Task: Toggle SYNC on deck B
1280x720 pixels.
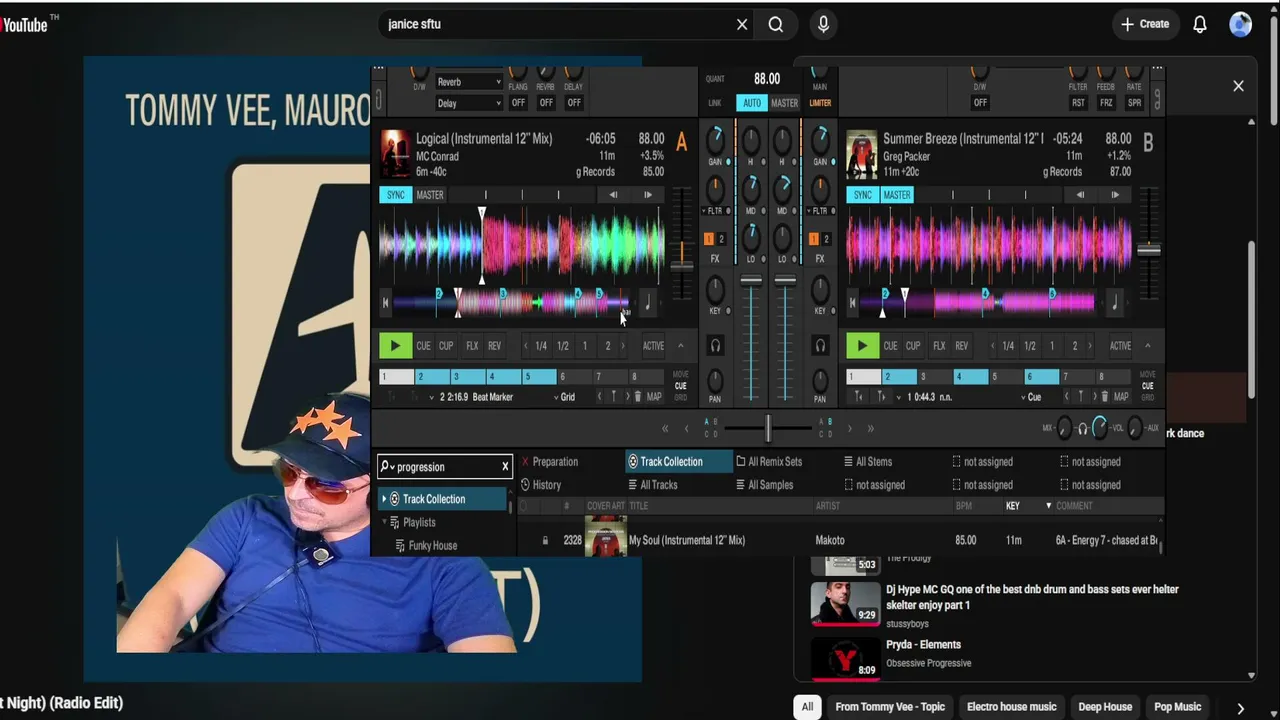Action: [863, 195]
